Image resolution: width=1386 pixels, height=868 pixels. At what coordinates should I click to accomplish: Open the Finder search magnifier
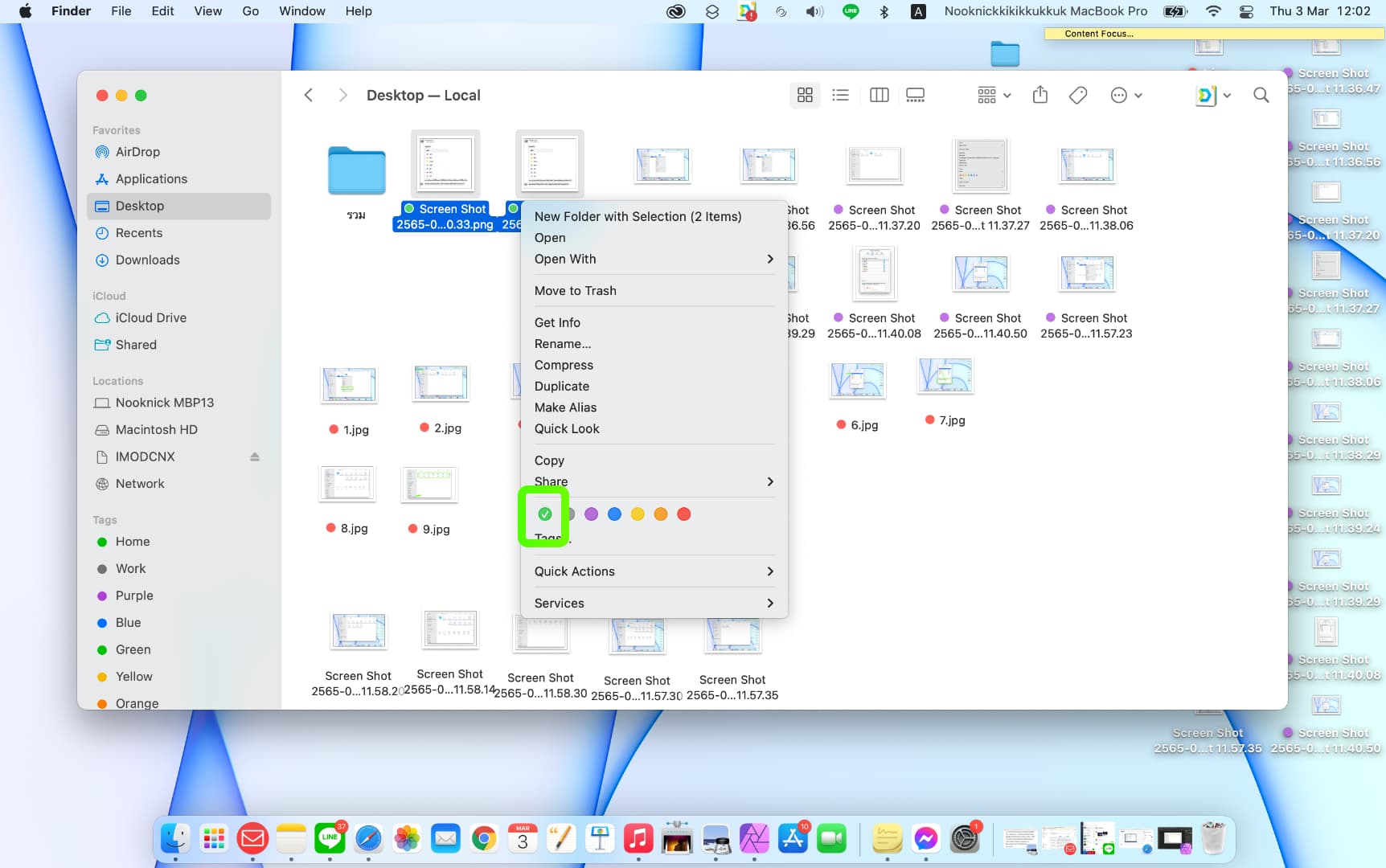tap(1261, 96)
